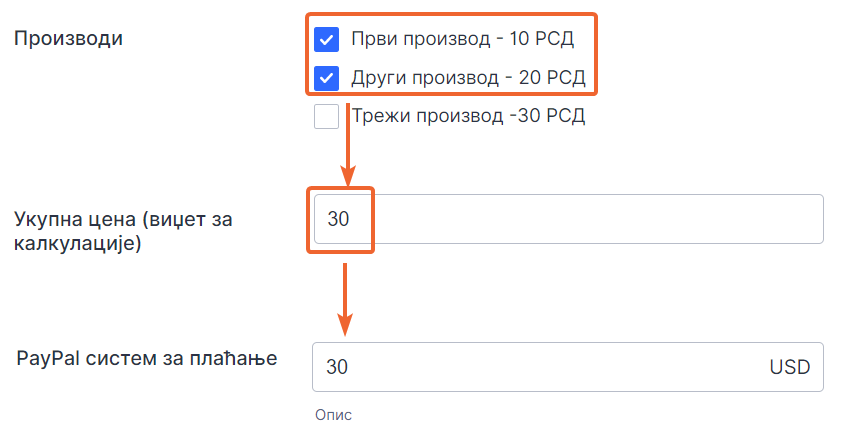
Task: Click the "Опис" description text
Action: pyautogui.click(x=333, y=414)
